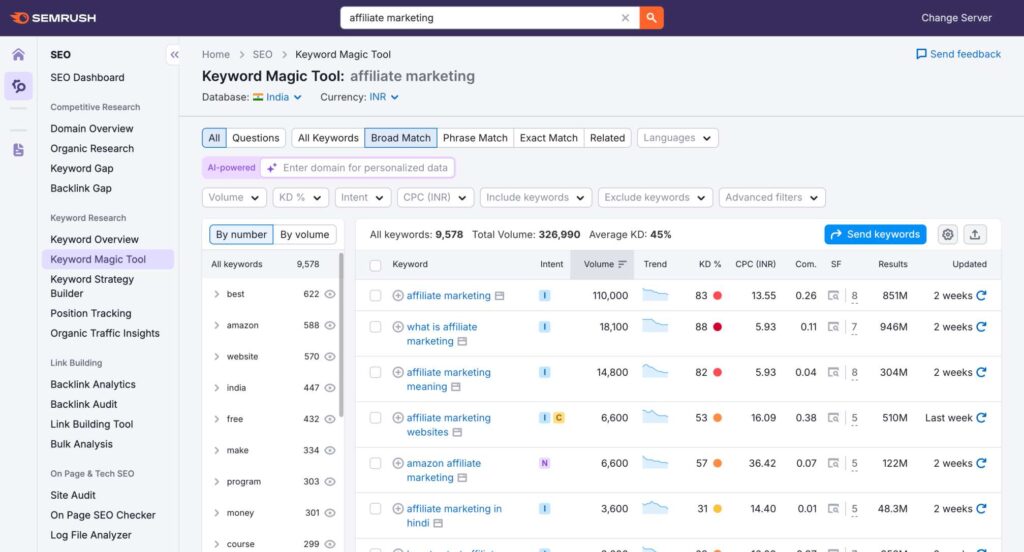Open the SEO toolkit icon in left rail
The width and height of the screenshot is (1024, 552).
click(x=18, y=86)
